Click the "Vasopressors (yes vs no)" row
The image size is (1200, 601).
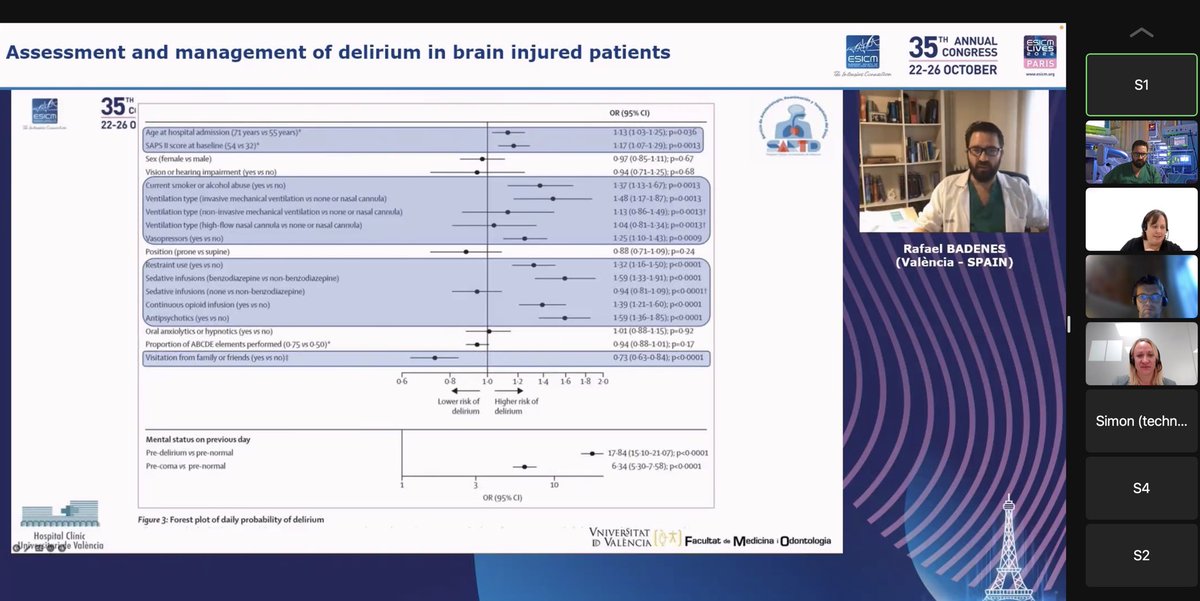(423, 239)
